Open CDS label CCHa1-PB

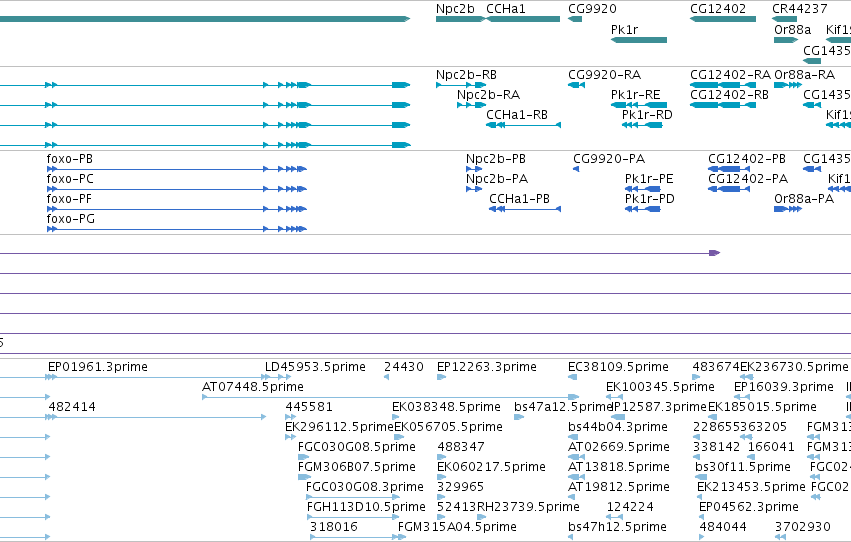click(x=519, y=199)
